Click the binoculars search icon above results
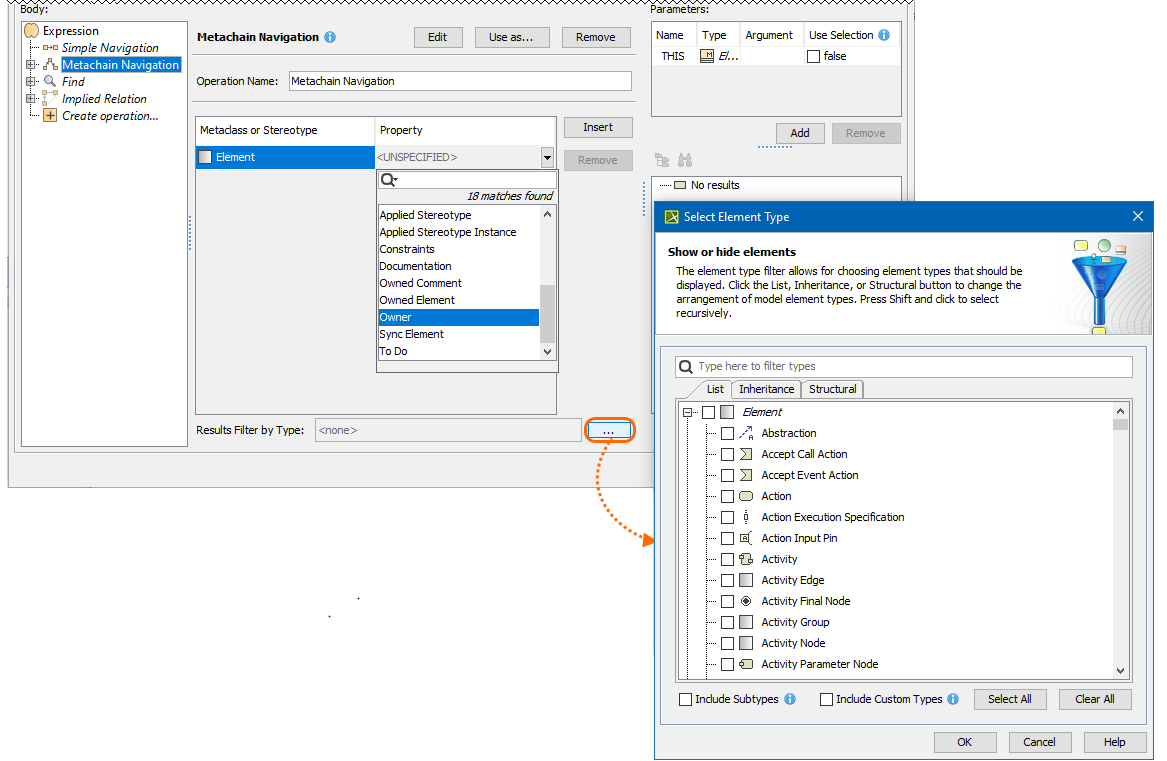This screenshot has width=1167, height=761. (x=685, y=160)
